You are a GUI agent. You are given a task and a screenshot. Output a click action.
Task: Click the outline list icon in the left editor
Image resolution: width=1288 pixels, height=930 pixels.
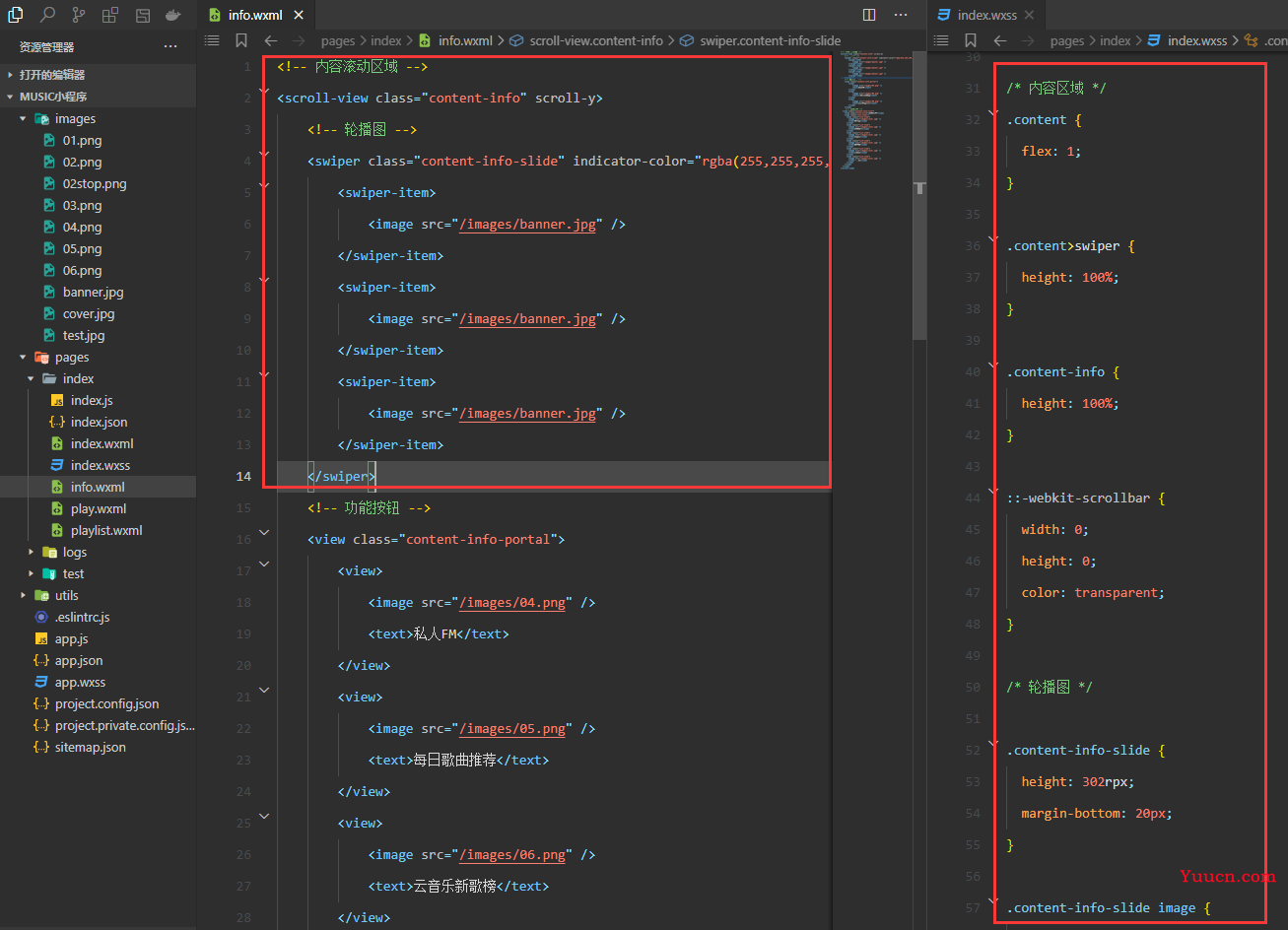coord(212,40)
